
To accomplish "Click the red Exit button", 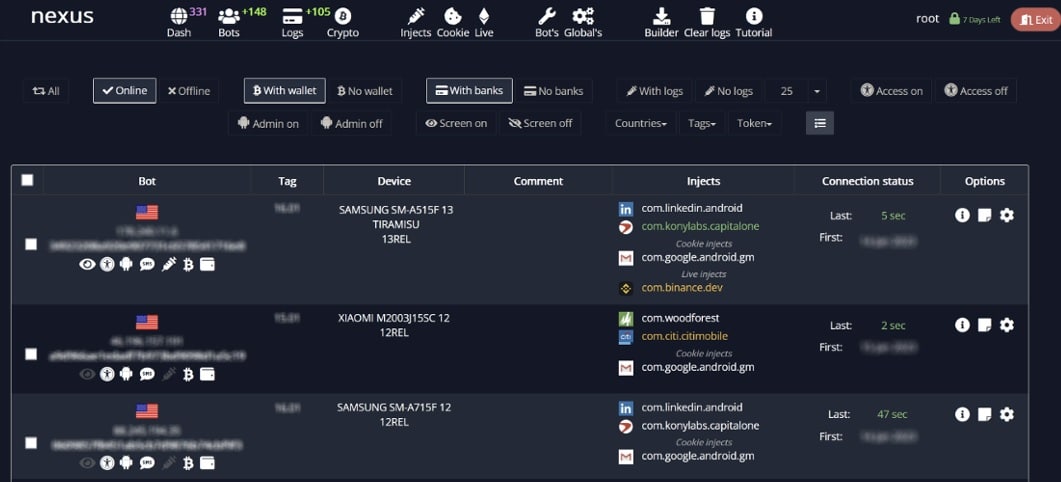I will tap(1035, 20).
